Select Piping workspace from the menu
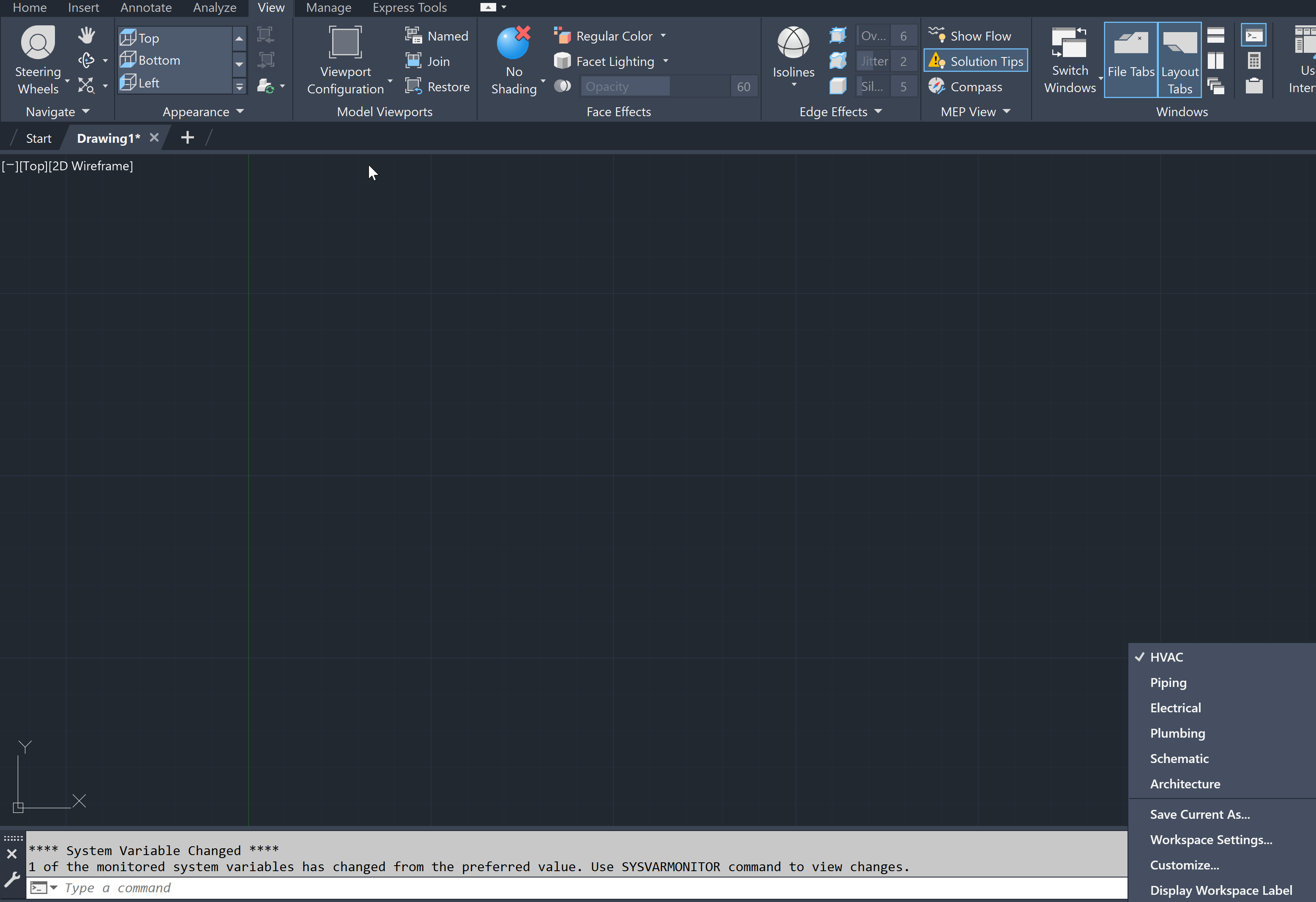 pyautogui.click(x=1168, y=682)
